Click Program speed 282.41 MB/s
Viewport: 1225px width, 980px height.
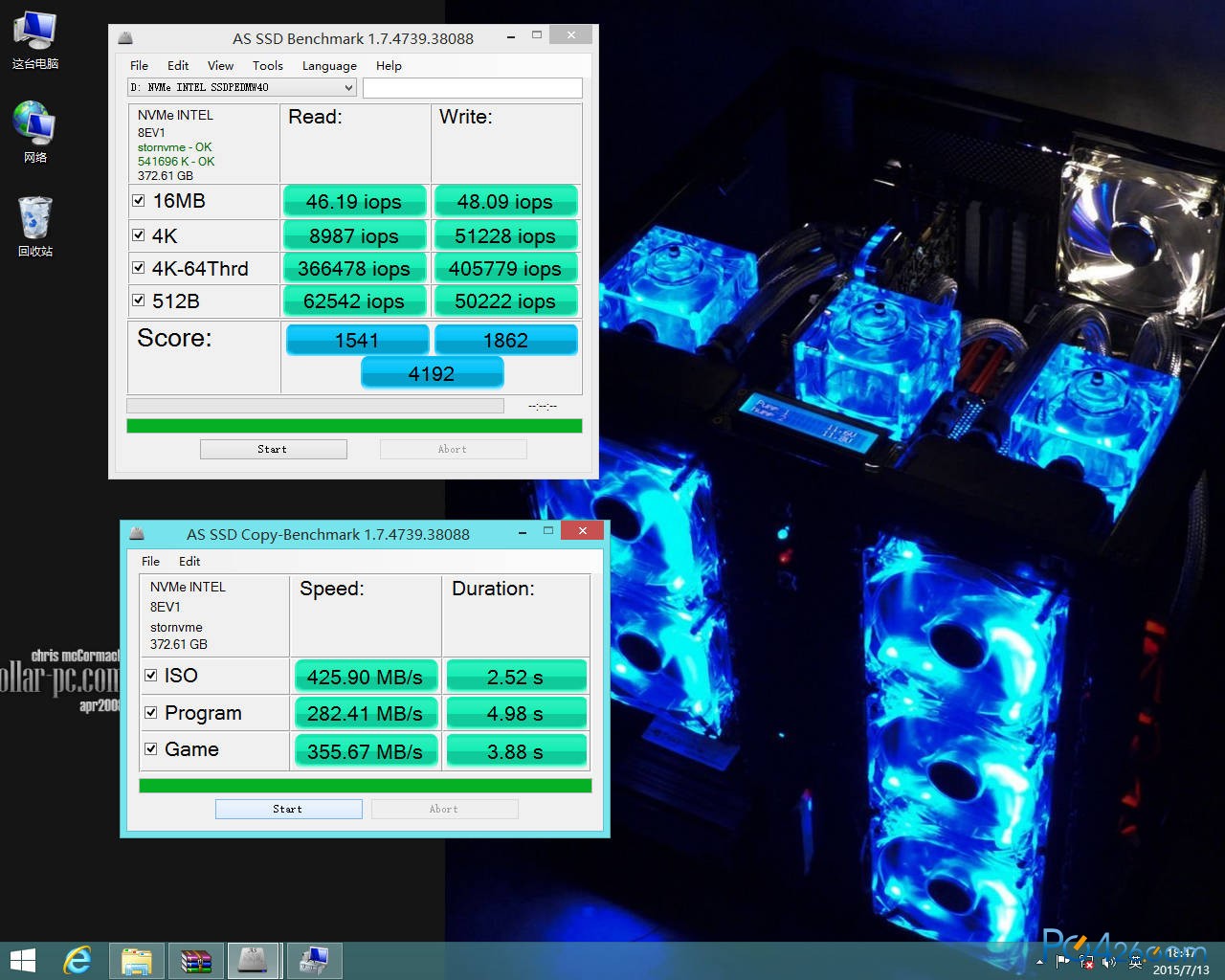(x=365, y=714)
